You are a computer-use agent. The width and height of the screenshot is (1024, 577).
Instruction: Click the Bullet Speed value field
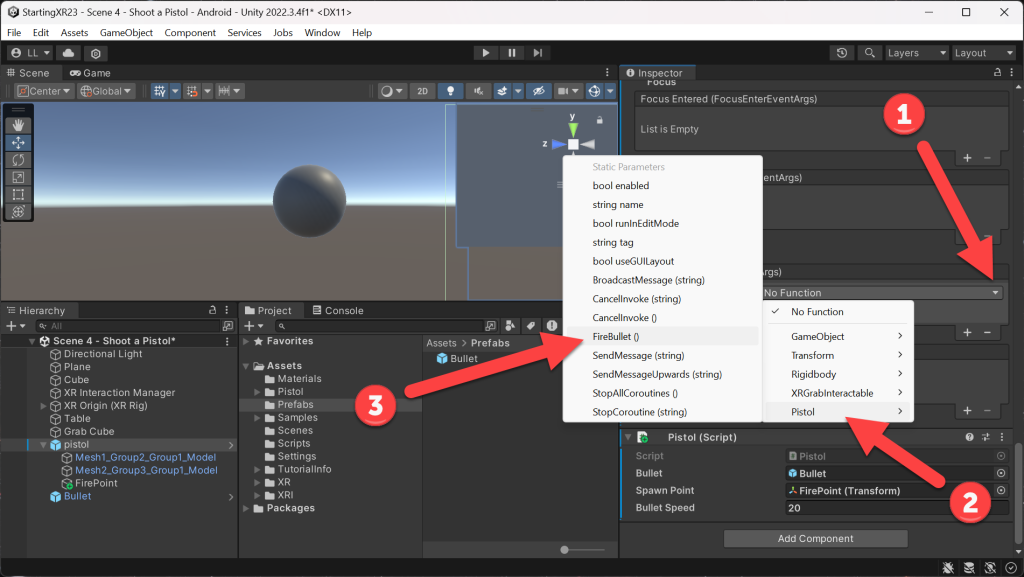tap(897, 508)
